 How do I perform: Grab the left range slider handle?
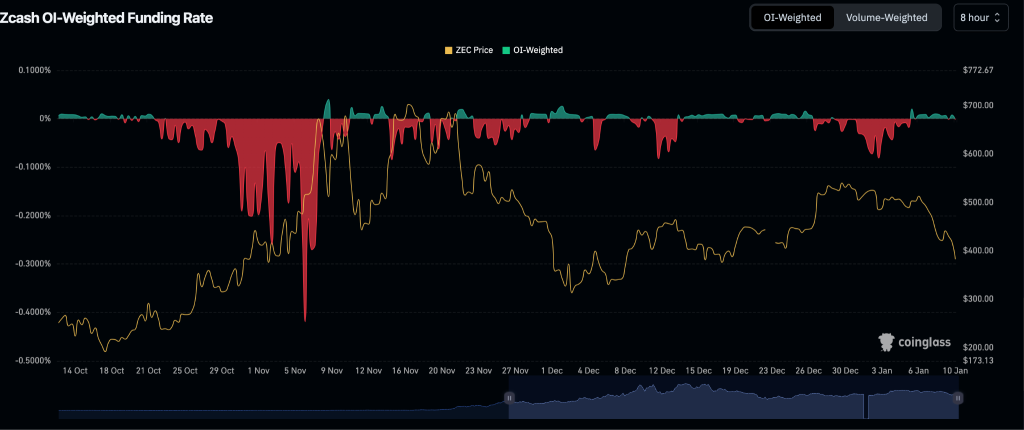pyautogui.click(x=509, y=397)
